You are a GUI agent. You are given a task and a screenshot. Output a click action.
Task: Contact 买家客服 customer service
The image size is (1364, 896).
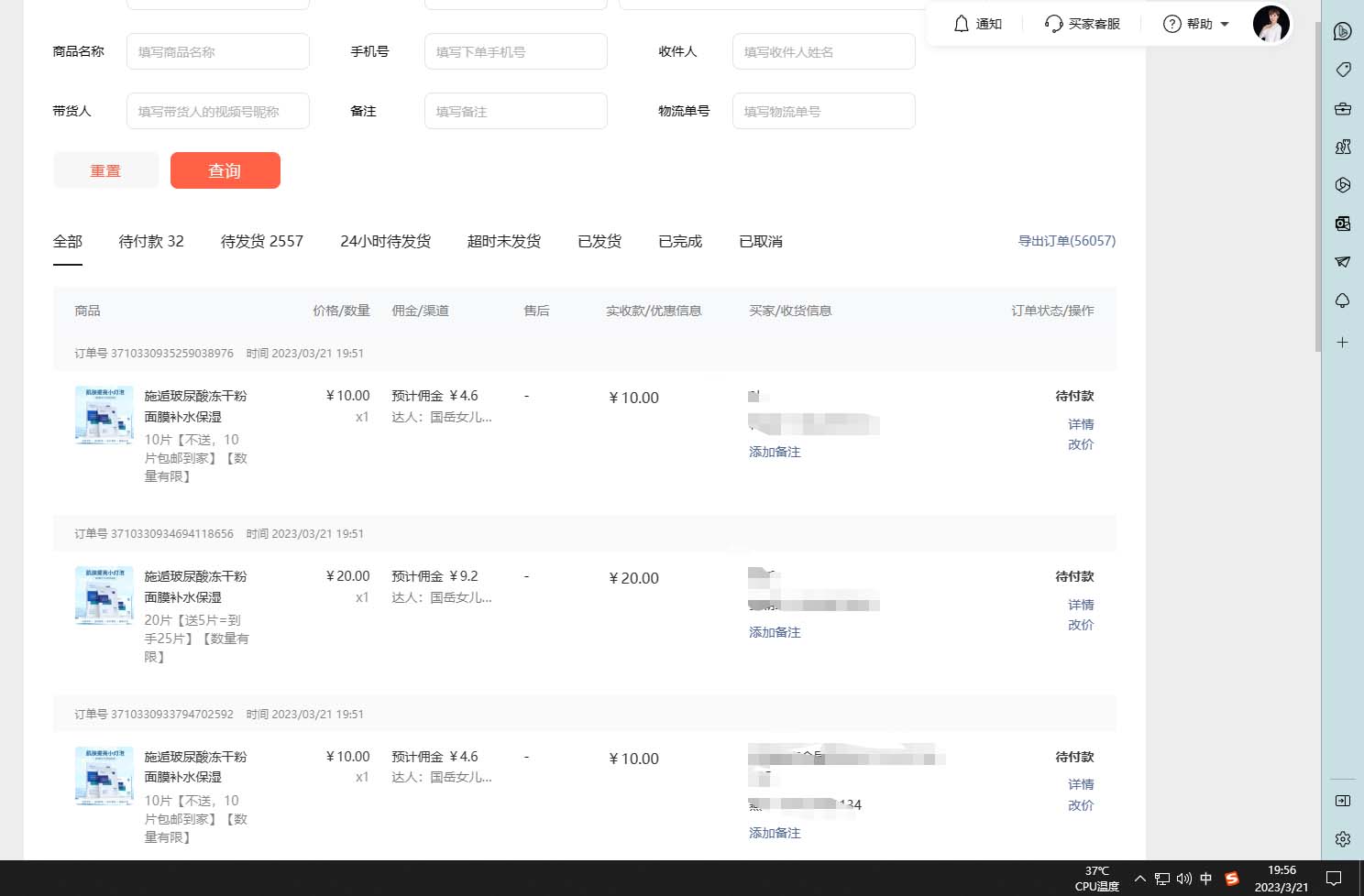coord(1083,24)
